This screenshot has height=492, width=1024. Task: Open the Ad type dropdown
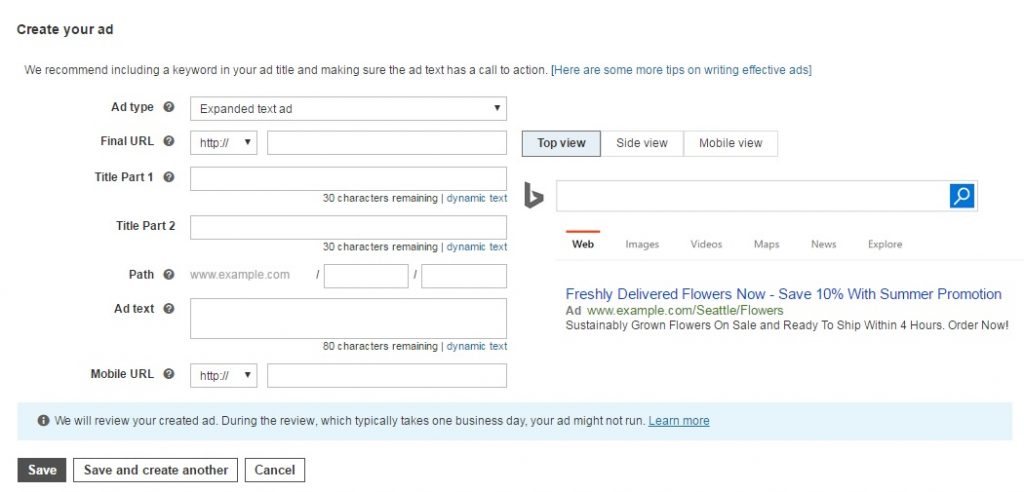pos(348,108)
